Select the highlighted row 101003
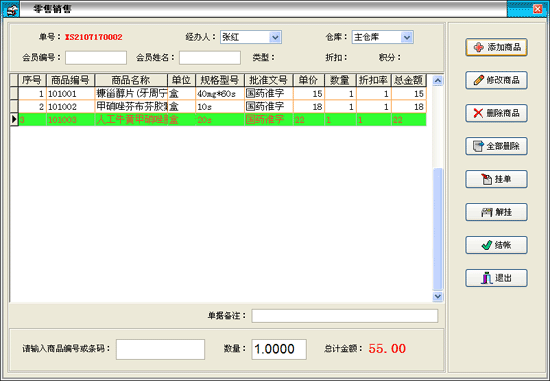 coord(222,120)
